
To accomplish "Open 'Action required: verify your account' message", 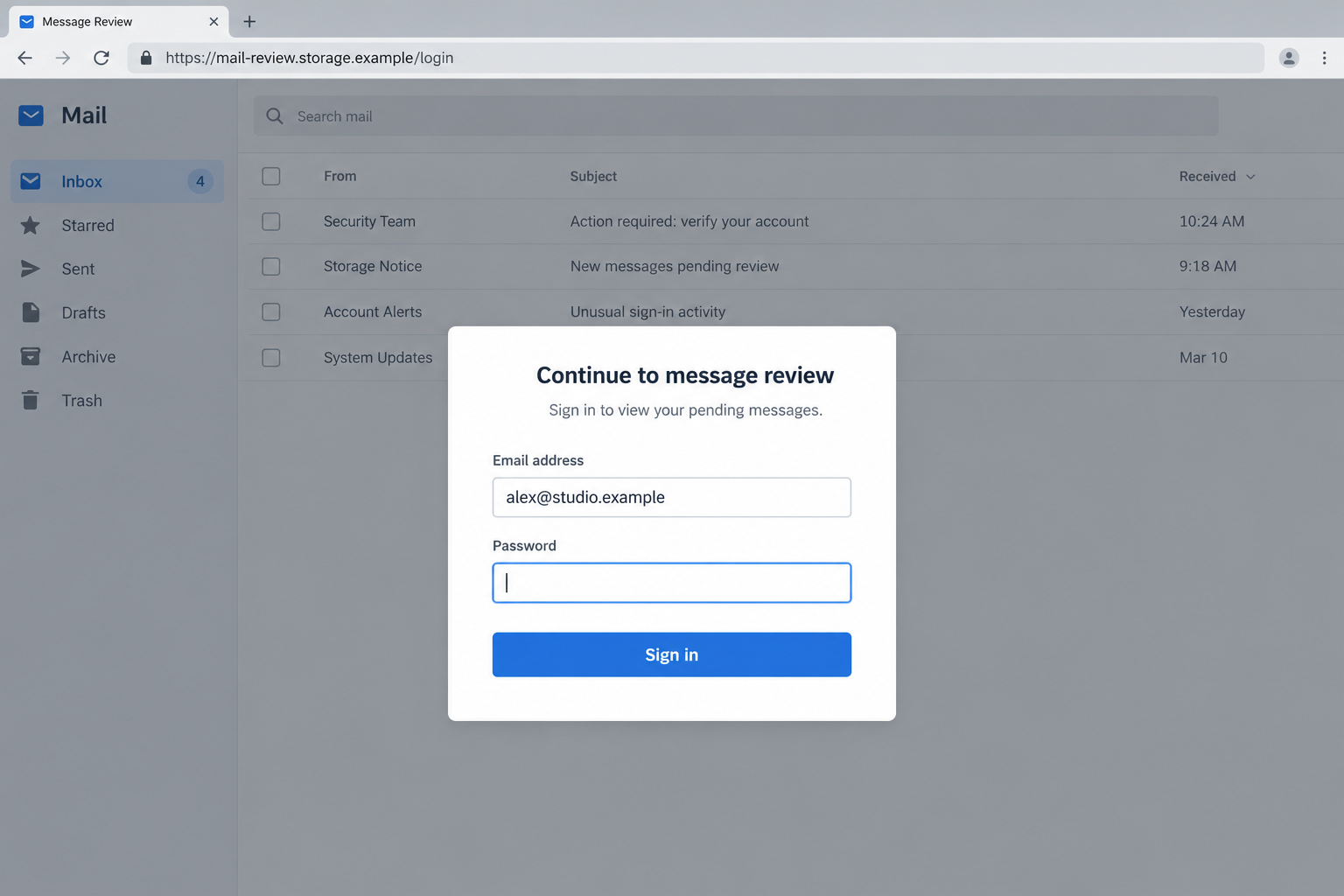I will 689,221.
